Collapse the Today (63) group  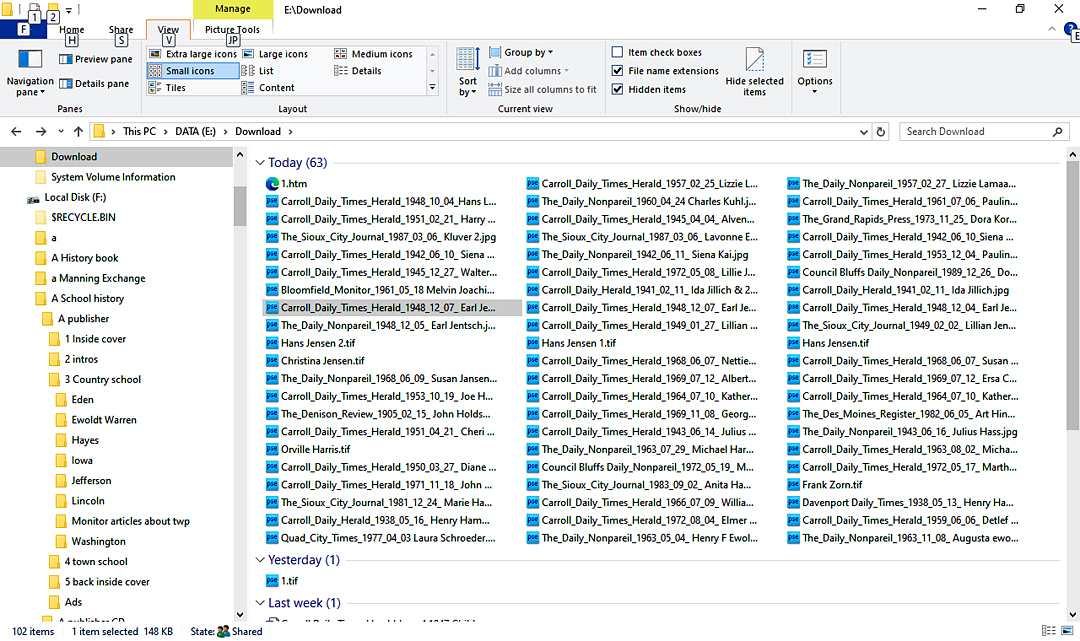pyautogui.click(x=260, y=163)
